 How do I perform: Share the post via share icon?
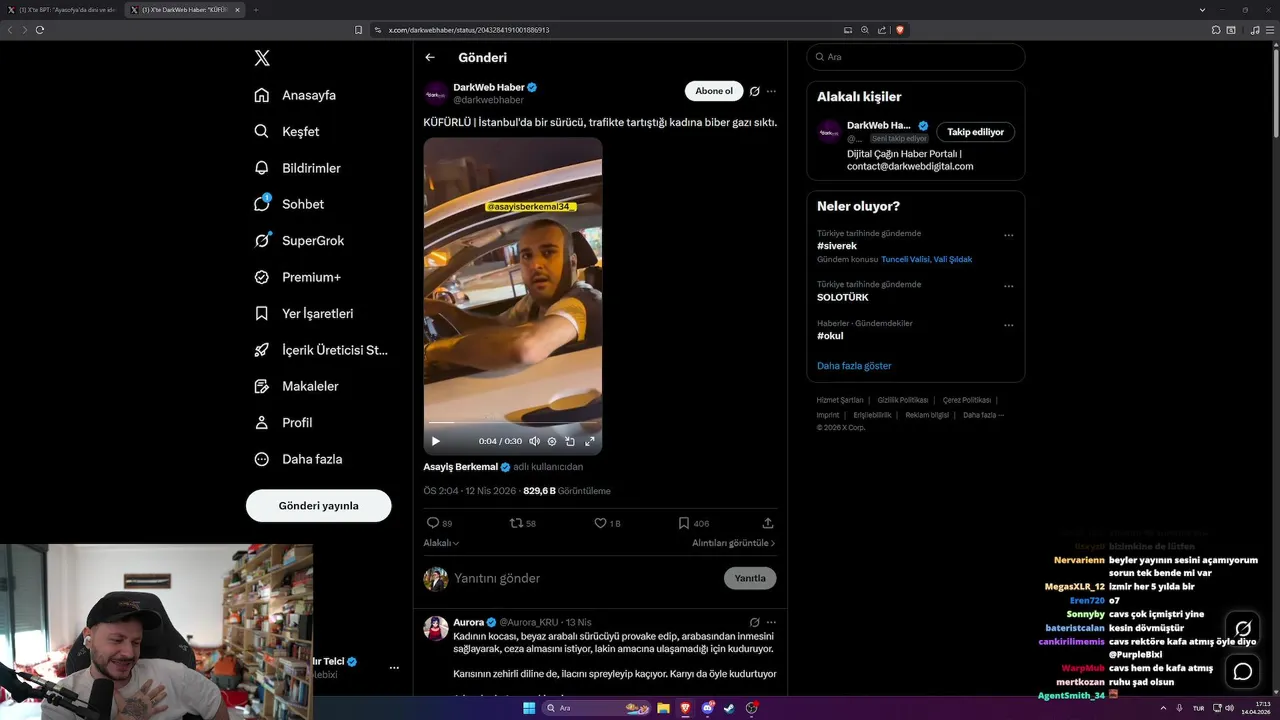click(x=768, y=523)
